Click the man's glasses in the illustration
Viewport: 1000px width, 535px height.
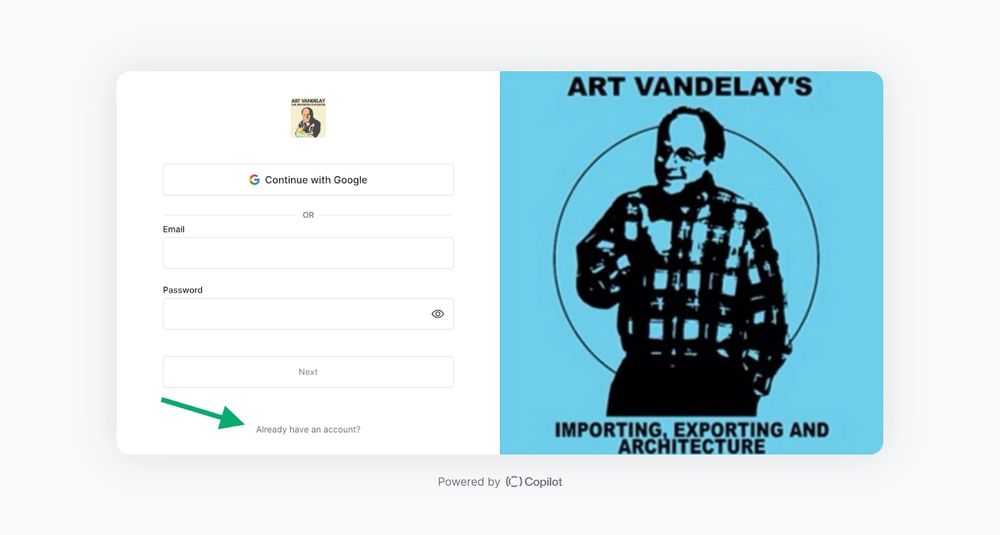pyautogui.click(x=684, y=155)
